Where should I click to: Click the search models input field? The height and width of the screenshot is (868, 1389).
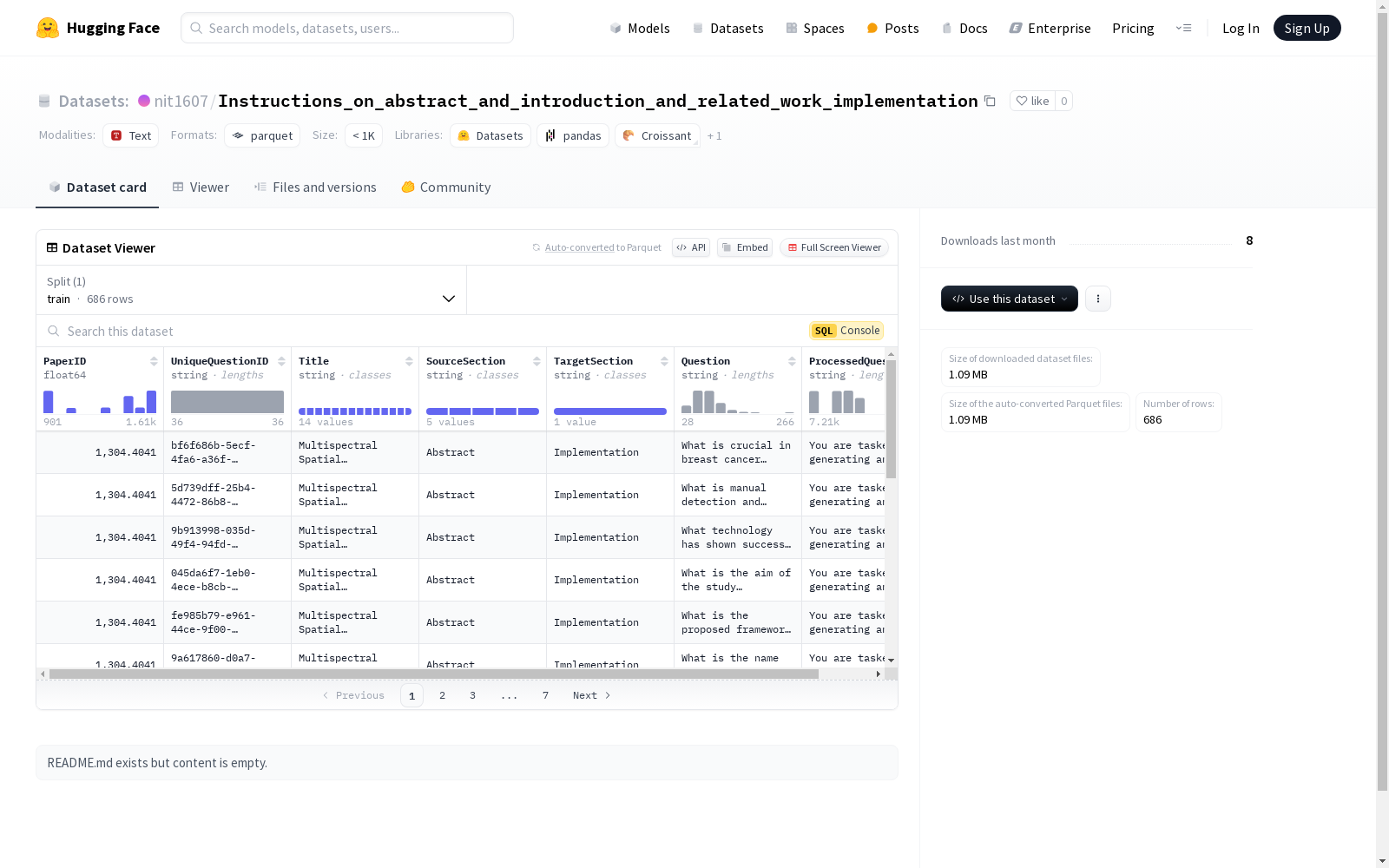coord(347,28)
